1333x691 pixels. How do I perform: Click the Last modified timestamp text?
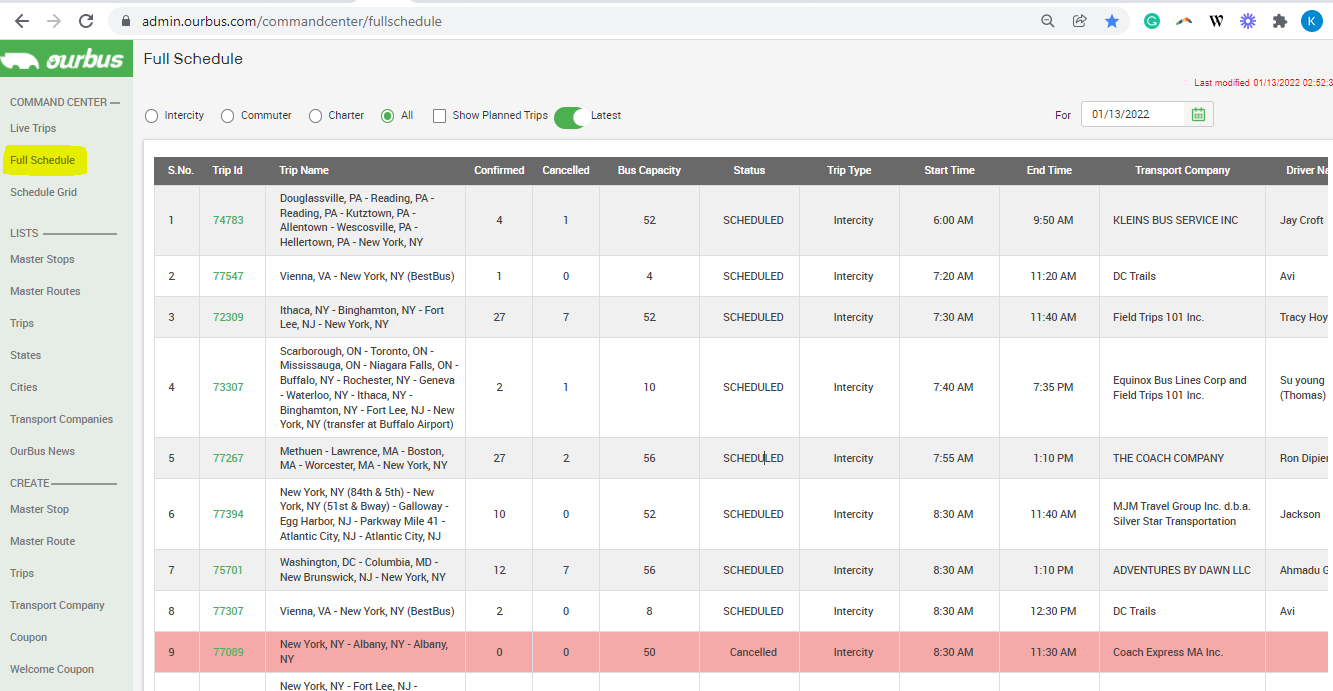(1263, 83)
